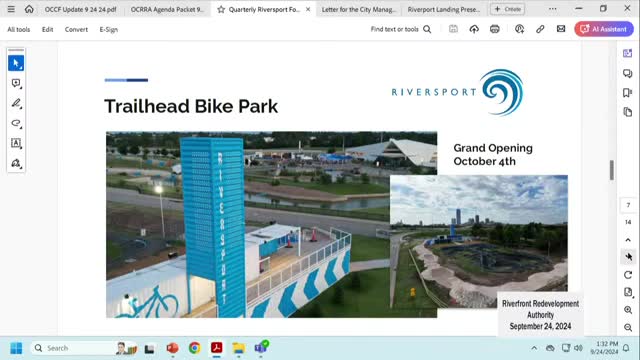Choose the Add comment tool

point(16,83)
